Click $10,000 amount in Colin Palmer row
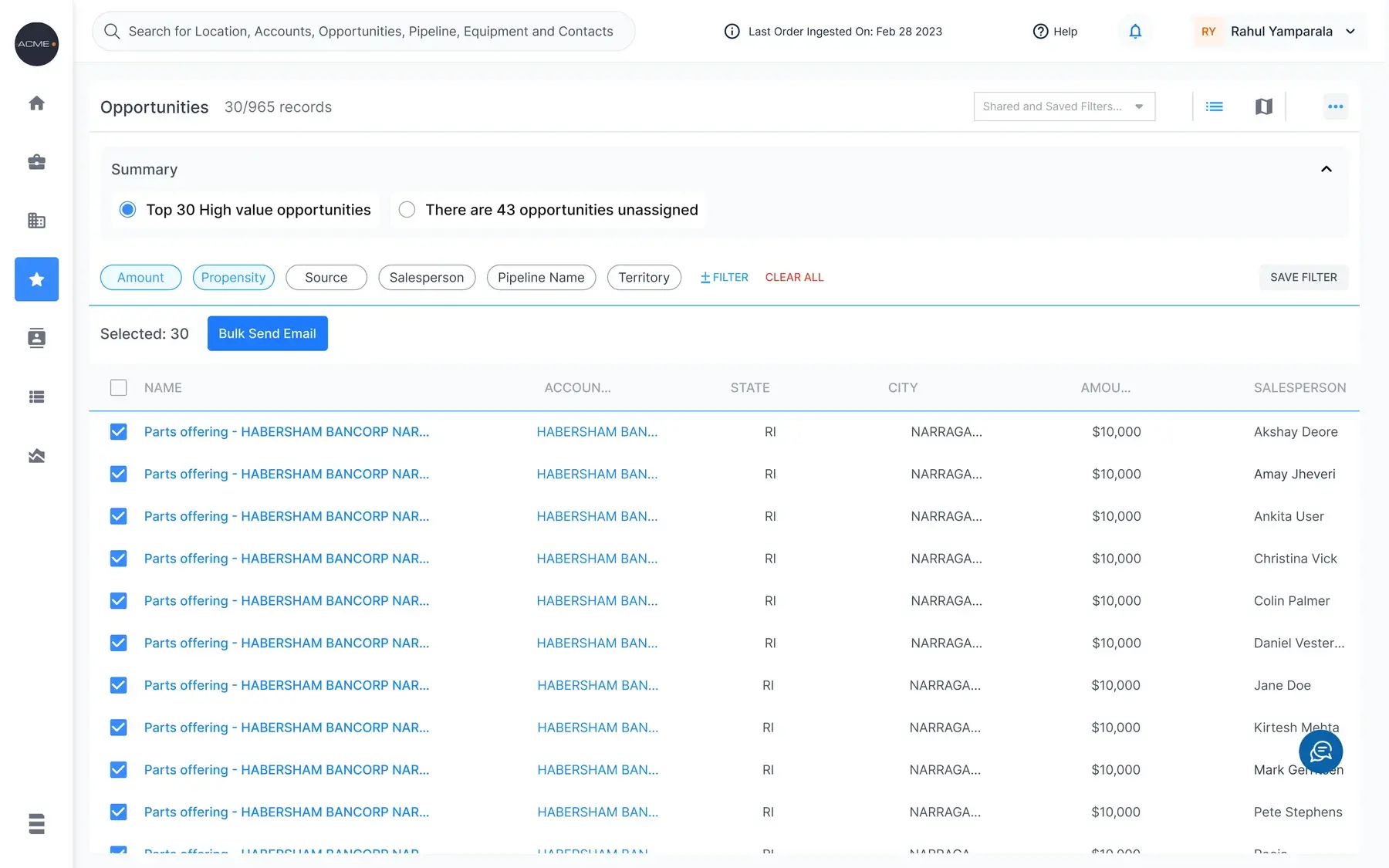The width and height of the screenshot is (1389, 868). [1116, 601]
